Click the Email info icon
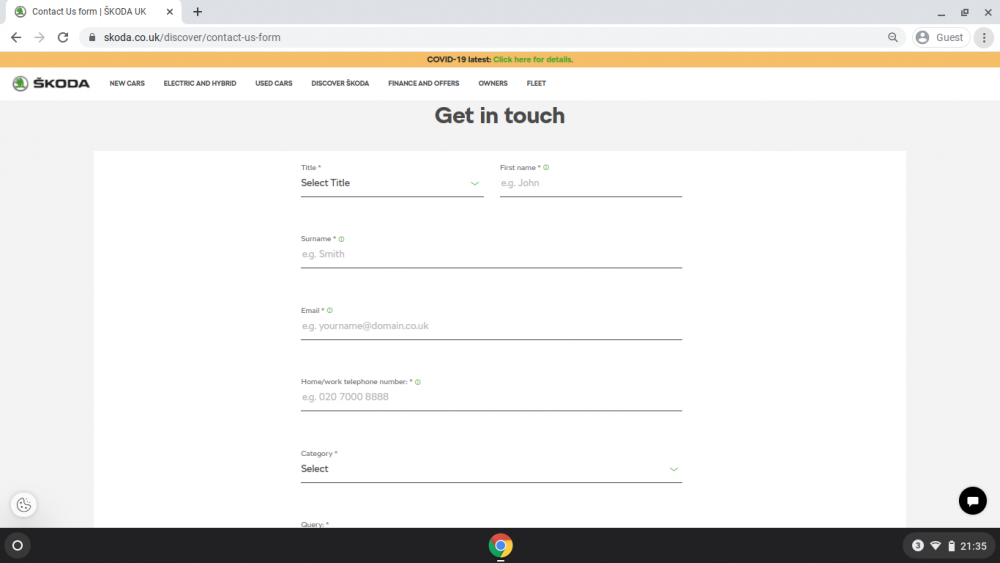Viewport: 1000px width, 563px height. pyautogui.click(x=330, y=311)
